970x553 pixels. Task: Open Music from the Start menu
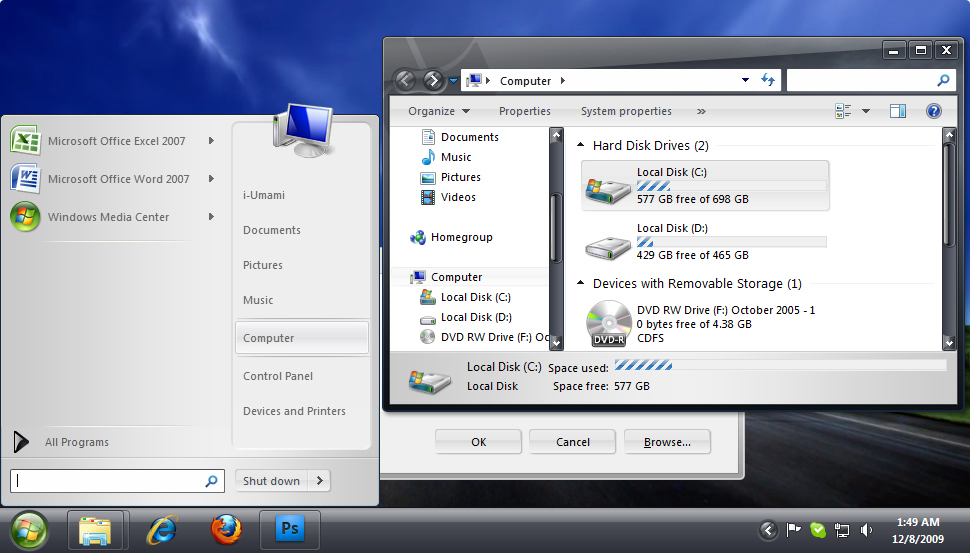257,300
